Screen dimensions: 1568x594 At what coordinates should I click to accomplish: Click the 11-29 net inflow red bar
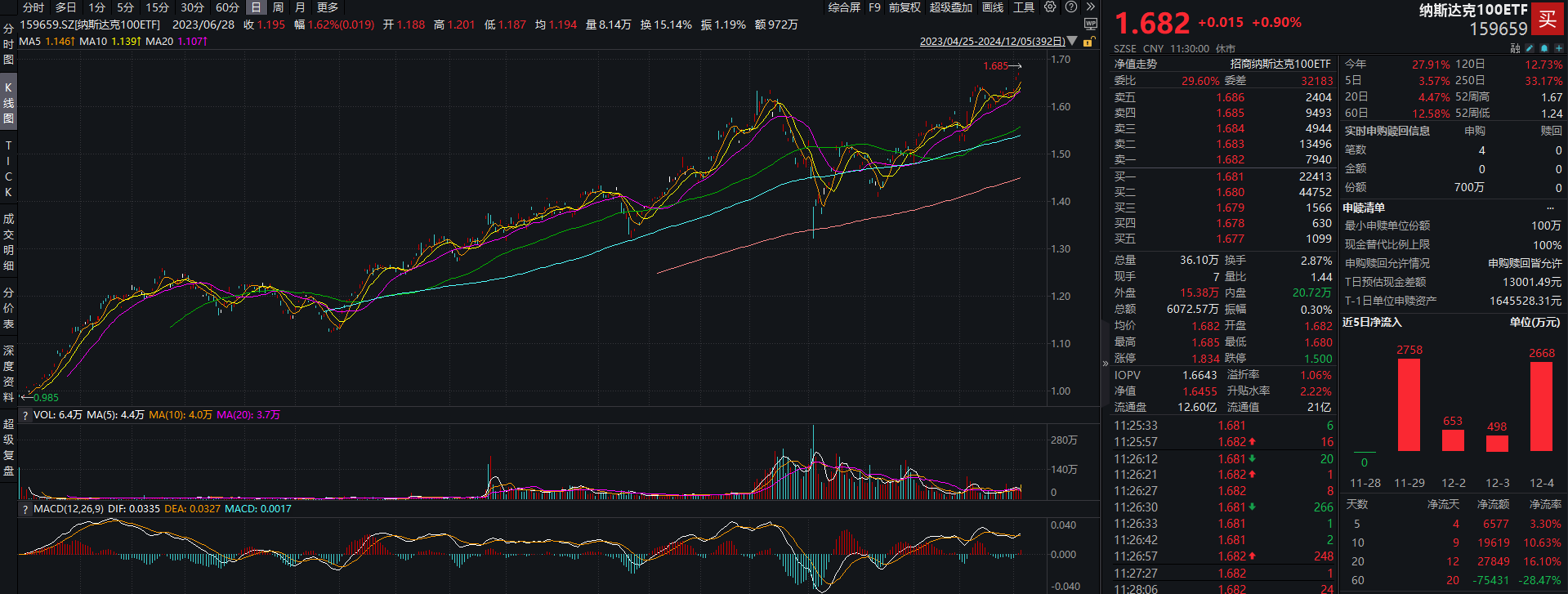pos(1409,404)
